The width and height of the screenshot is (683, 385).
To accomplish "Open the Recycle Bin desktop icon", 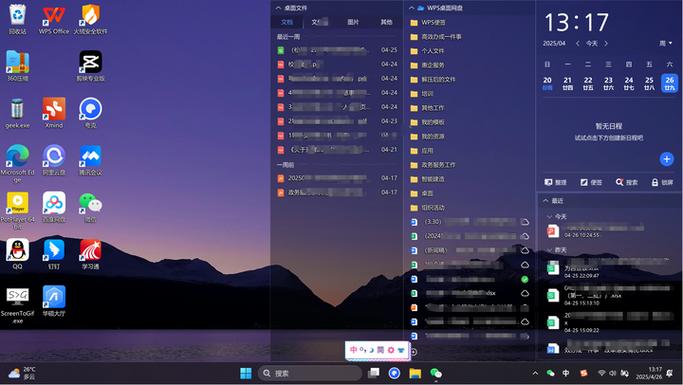I will 17,19.
